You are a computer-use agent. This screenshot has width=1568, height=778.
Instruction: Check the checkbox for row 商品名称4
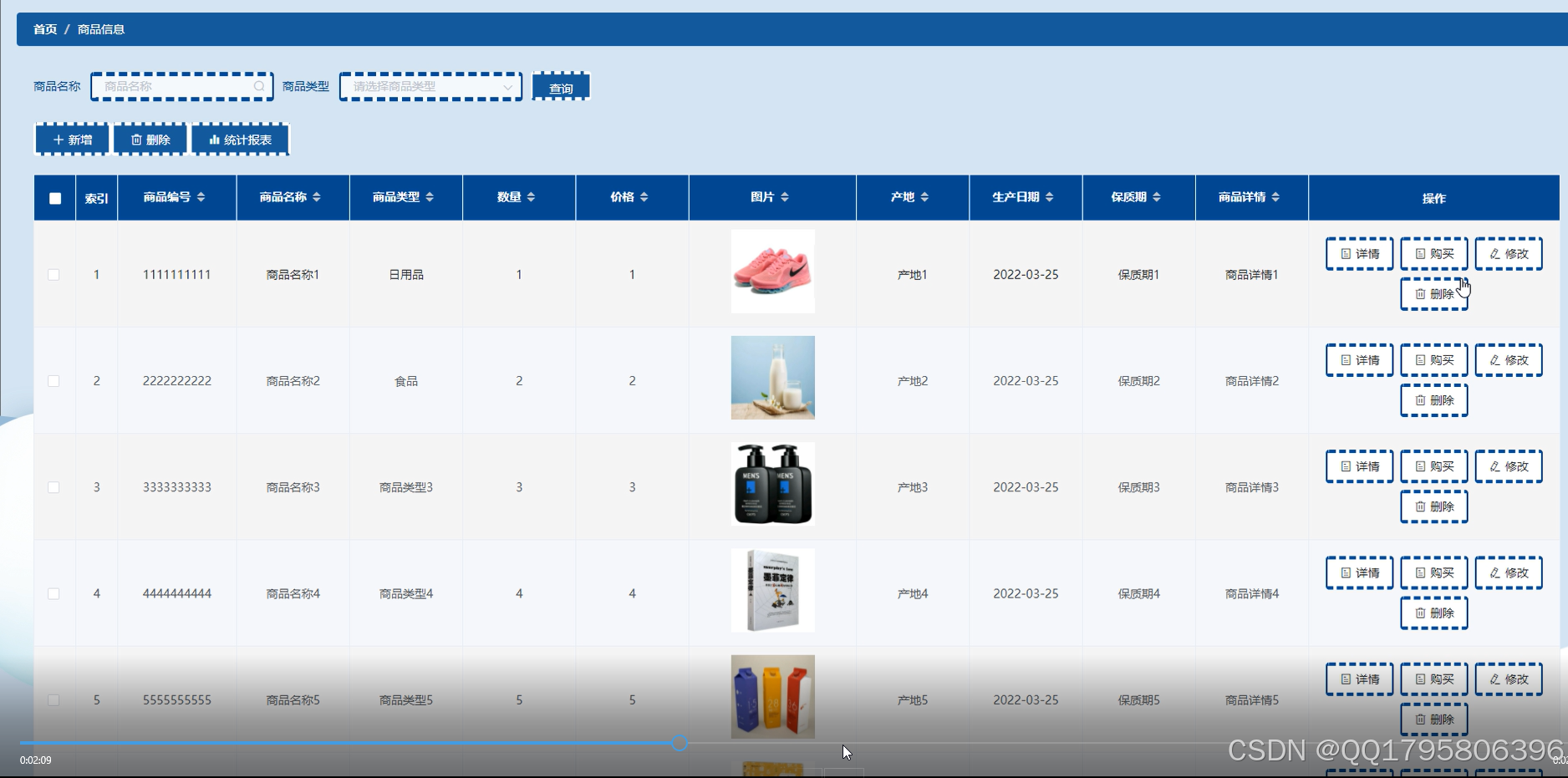point(54,593)
